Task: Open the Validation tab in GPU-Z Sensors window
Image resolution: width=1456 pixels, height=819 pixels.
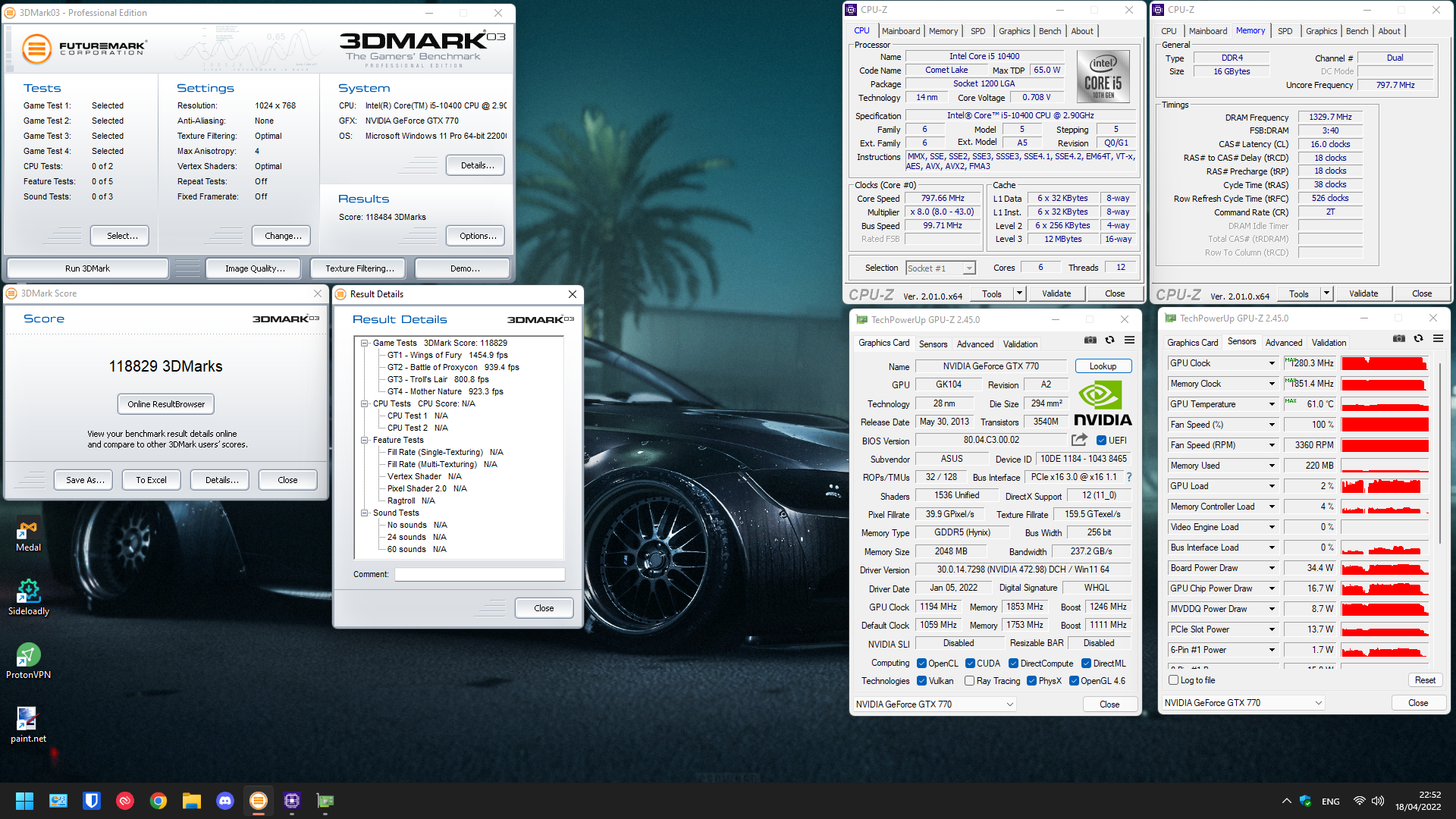Action: pos(1329,343)
